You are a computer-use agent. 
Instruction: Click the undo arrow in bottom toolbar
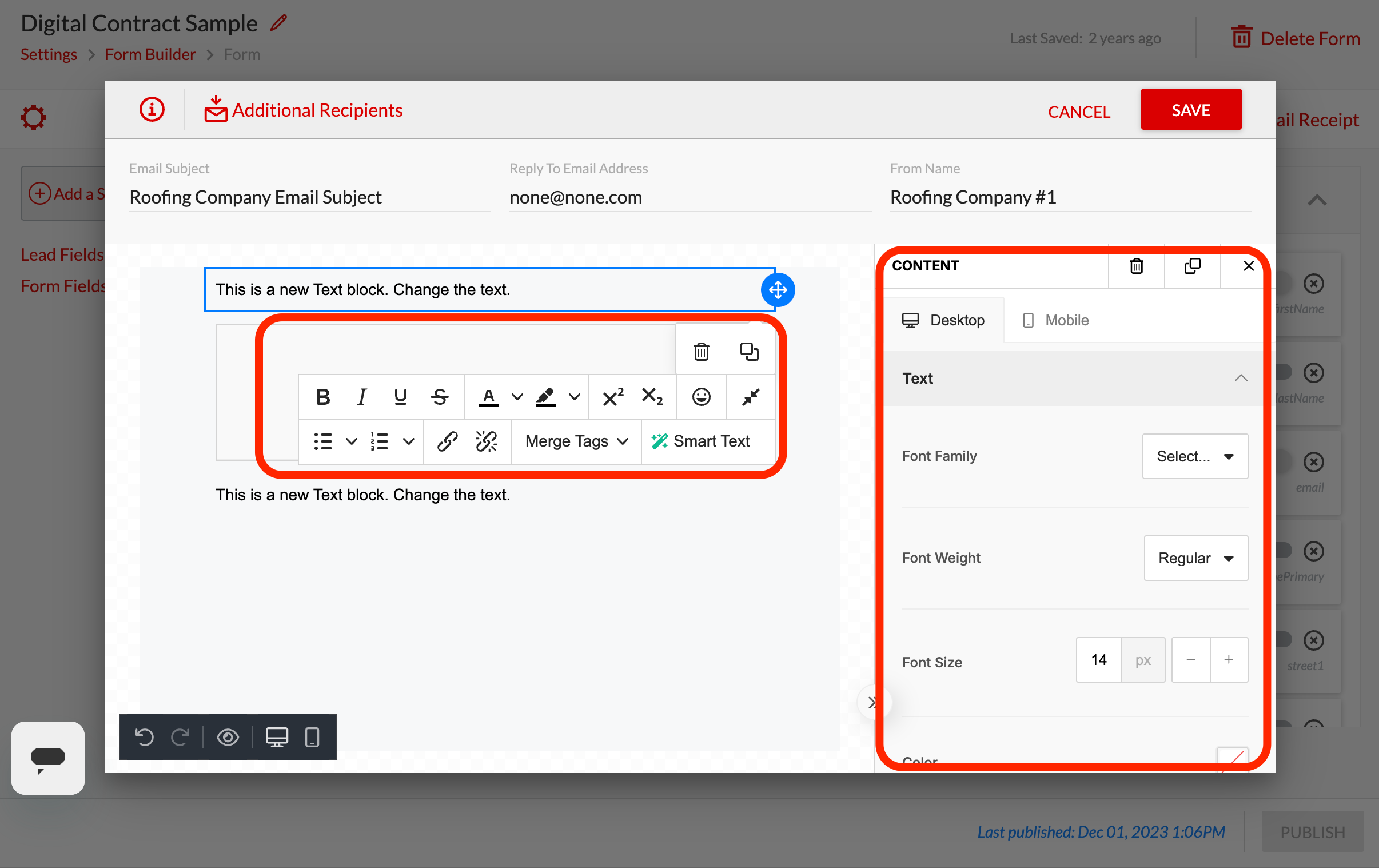(144, 737)
